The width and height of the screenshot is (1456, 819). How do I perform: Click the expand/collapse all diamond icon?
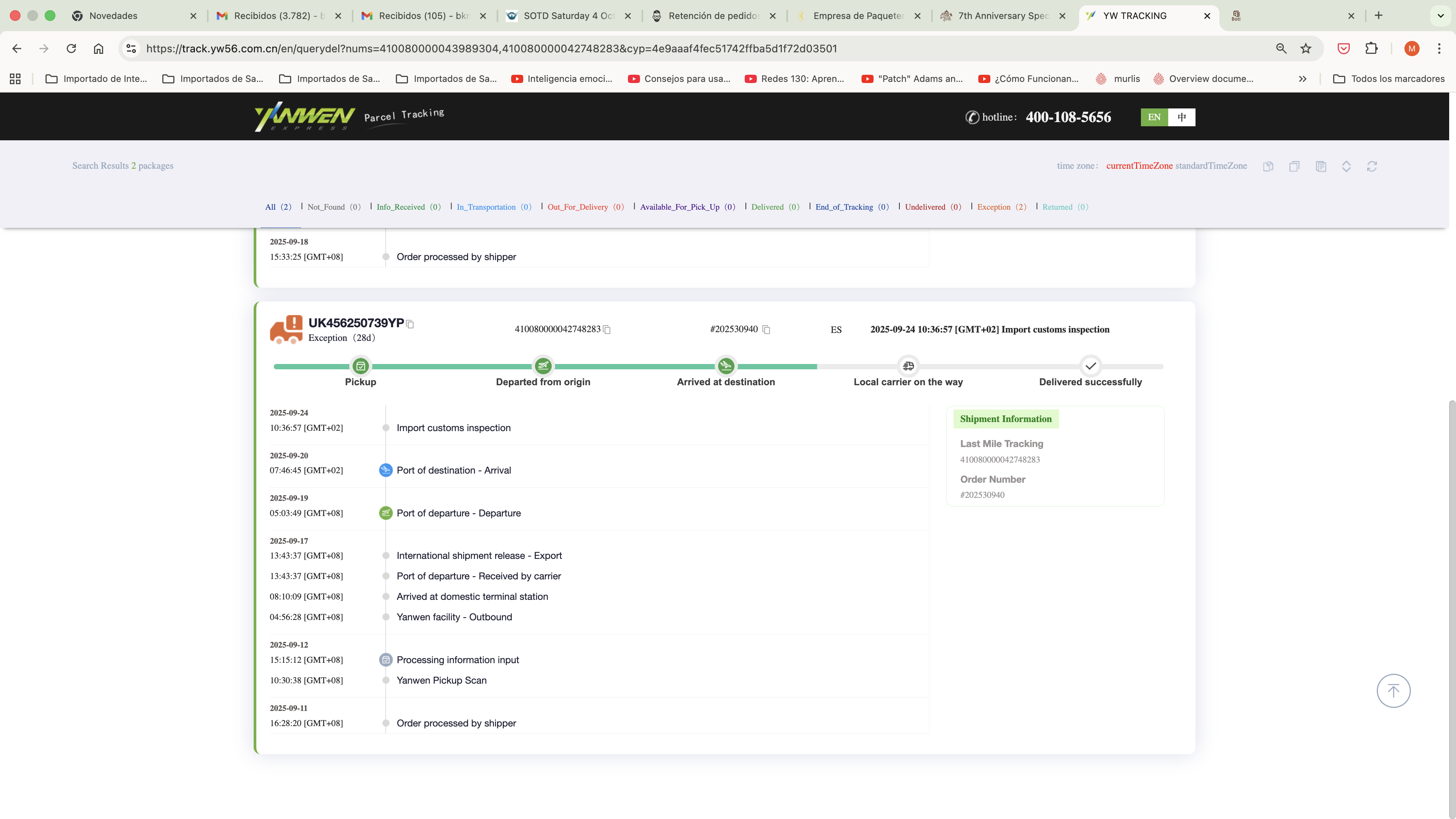1346,166
